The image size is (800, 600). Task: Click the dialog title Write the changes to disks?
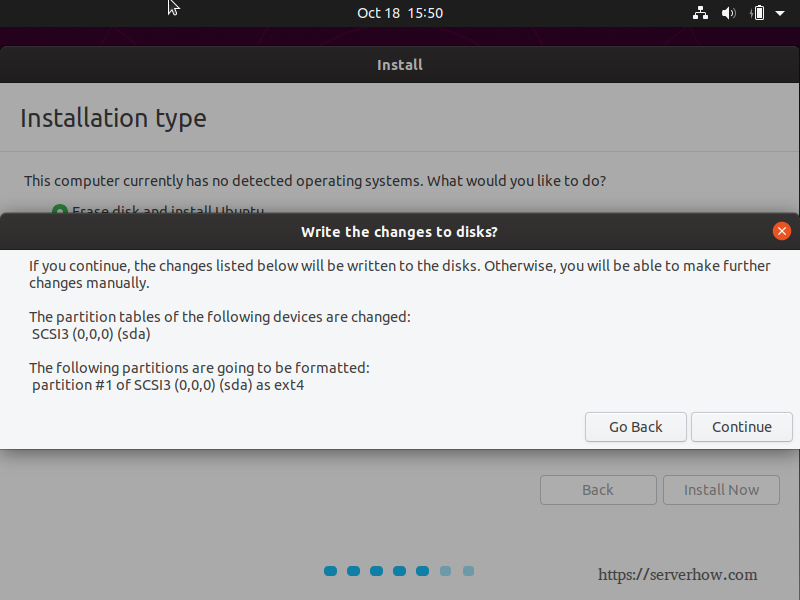tap(399, 232)
